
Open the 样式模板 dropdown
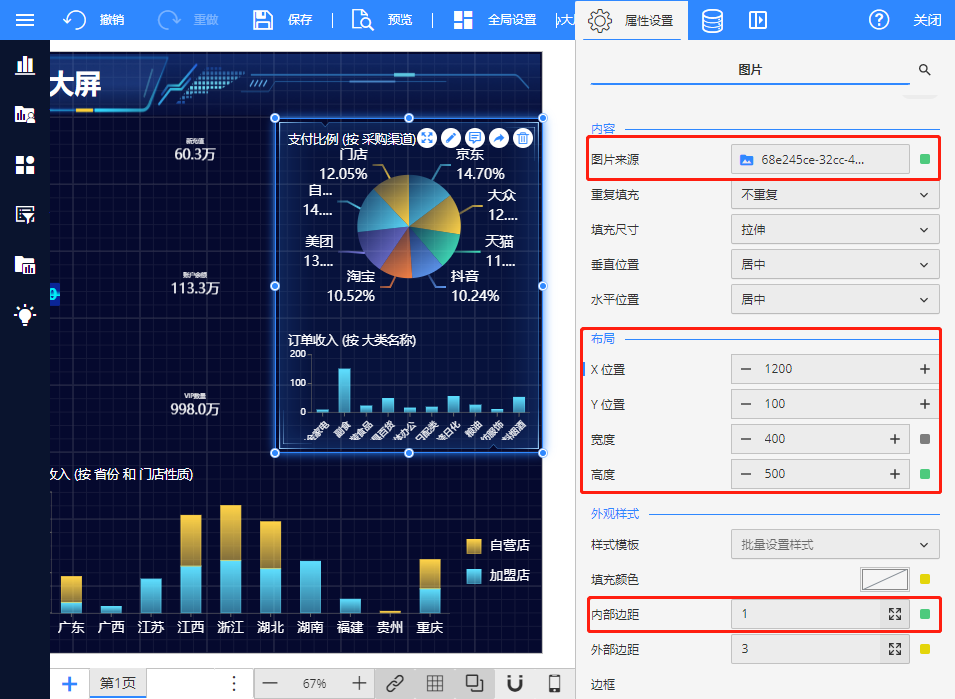834,545
